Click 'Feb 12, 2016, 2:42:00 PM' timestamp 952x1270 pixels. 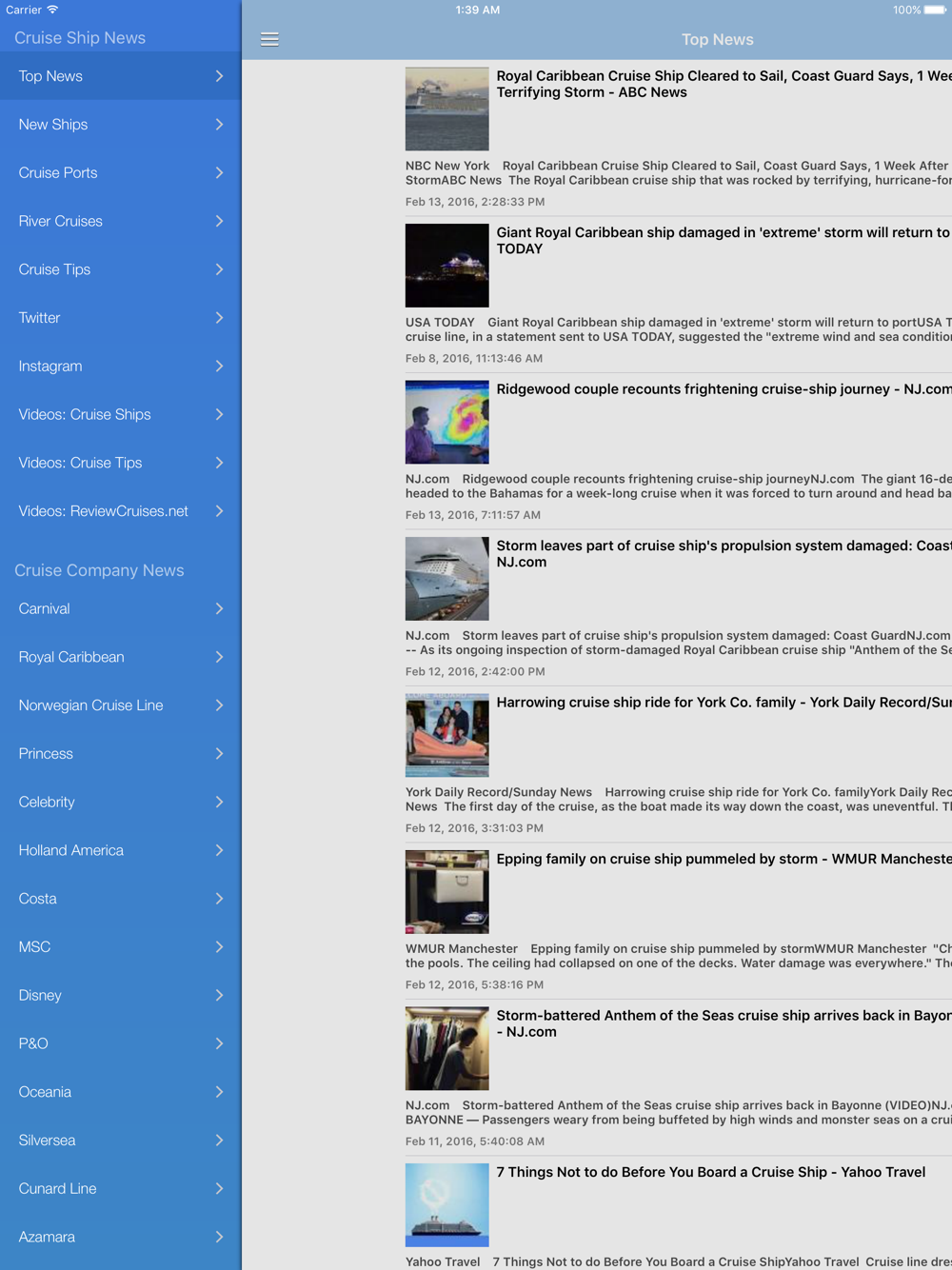tap(475, 672)
